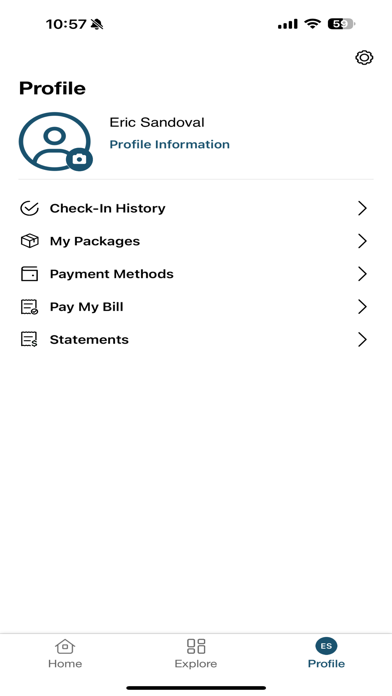Screen dimensions: 392x696
Task: Tap the profile avatar picture
Action: (55, 141)
